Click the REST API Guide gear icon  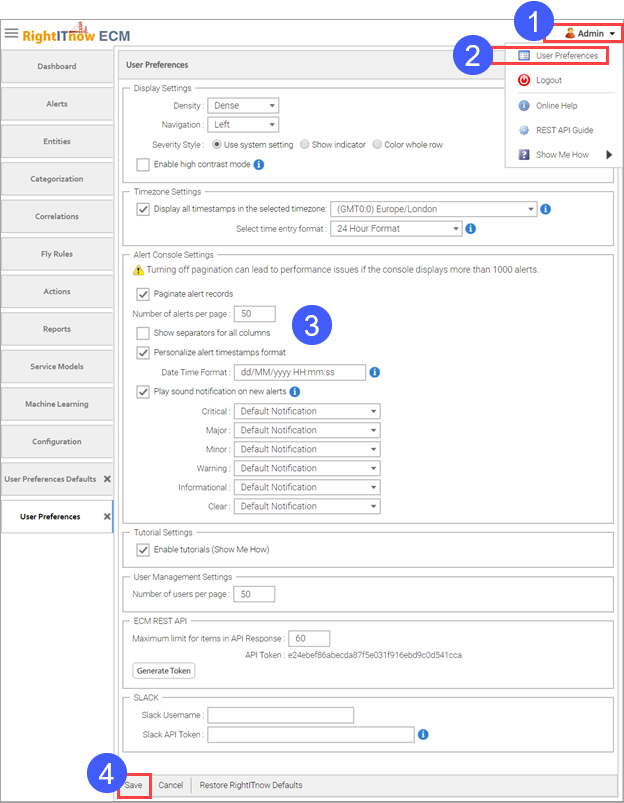[524, 130]
